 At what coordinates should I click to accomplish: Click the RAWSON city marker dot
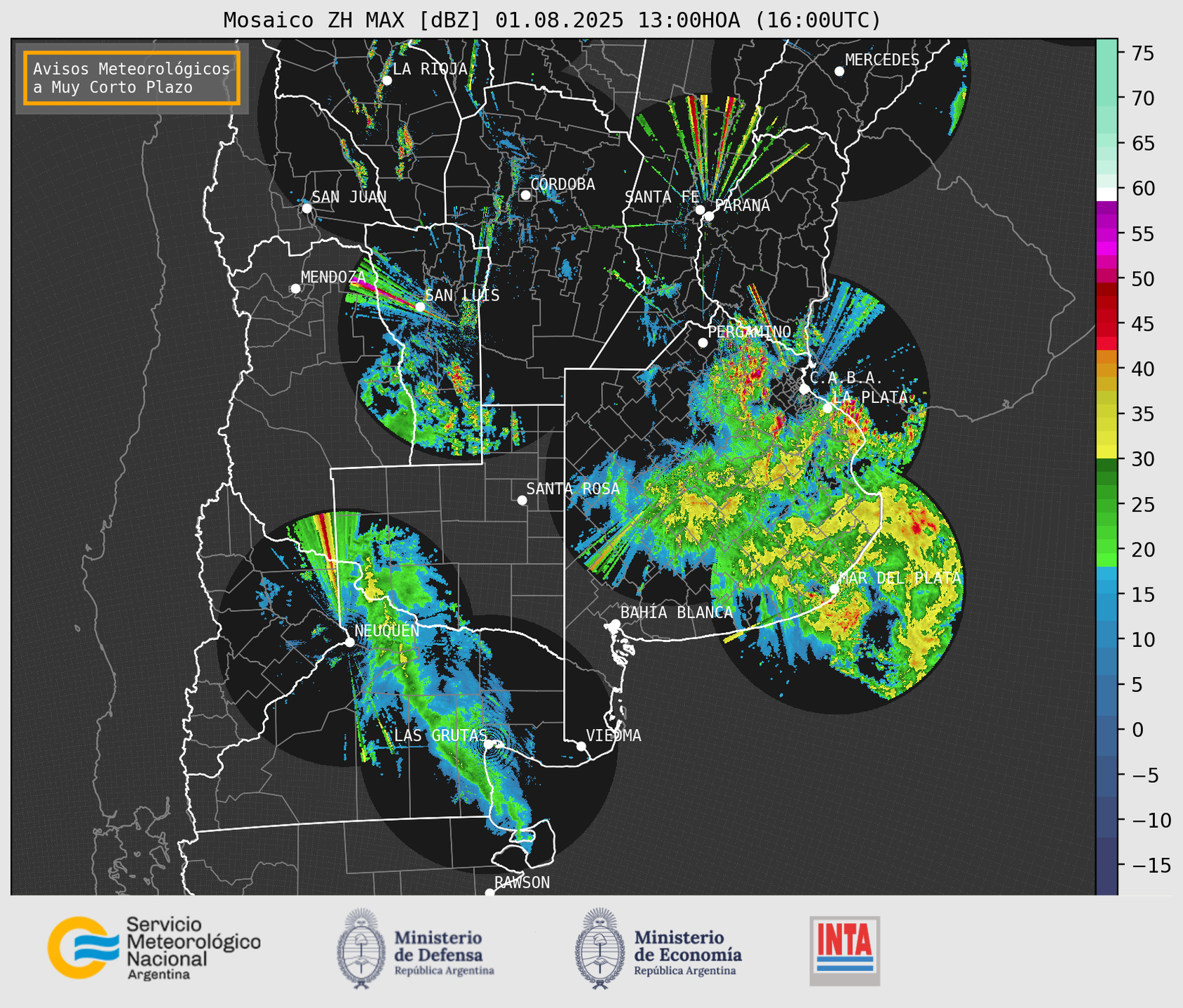489,892
